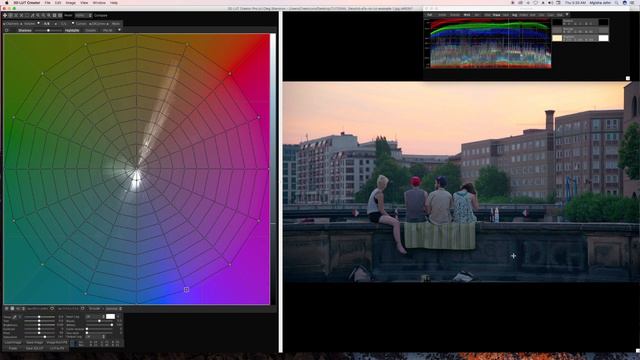Click the Saturation slider handle
640x360 pixels.
45,337
